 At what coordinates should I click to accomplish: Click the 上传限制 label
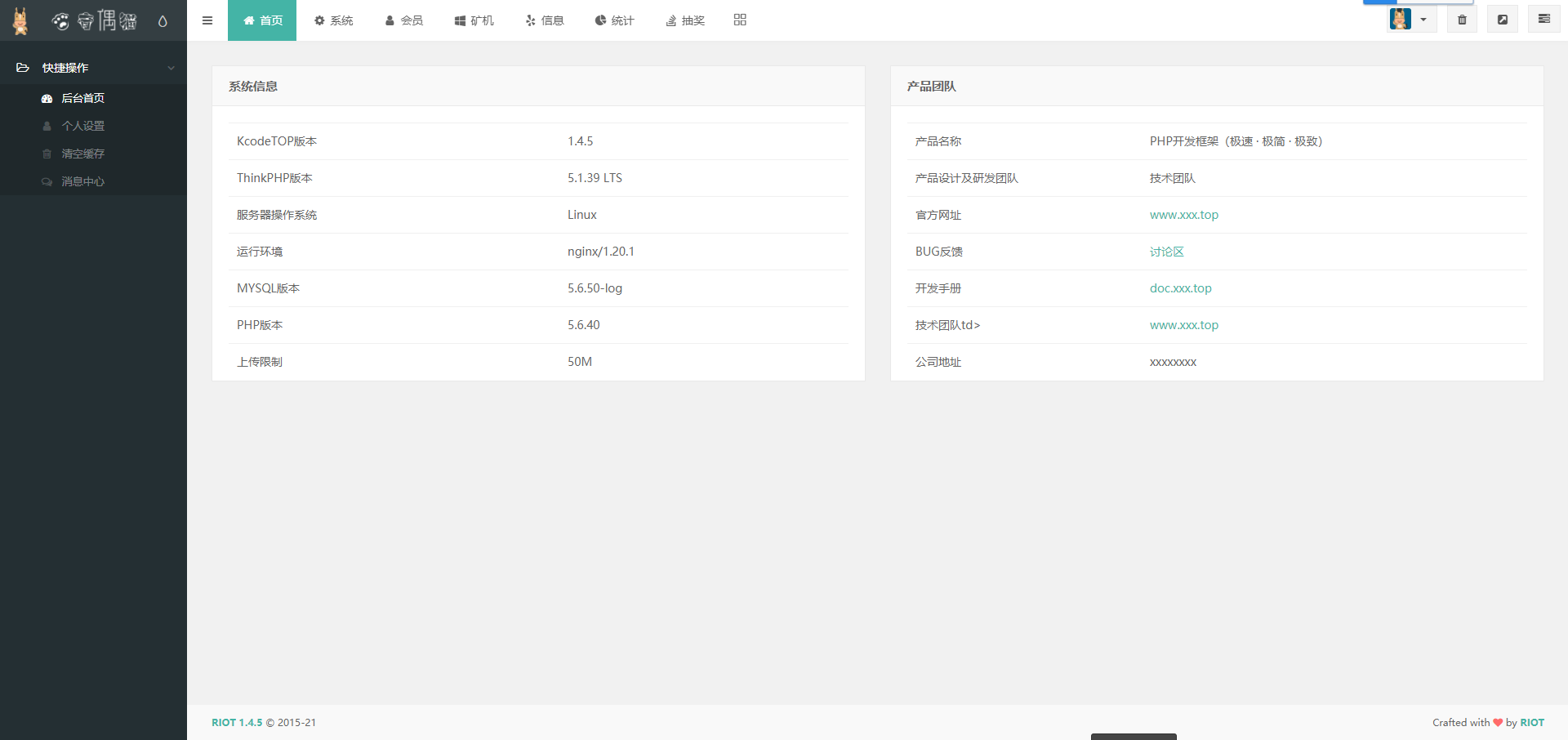(x=260, y=362)
